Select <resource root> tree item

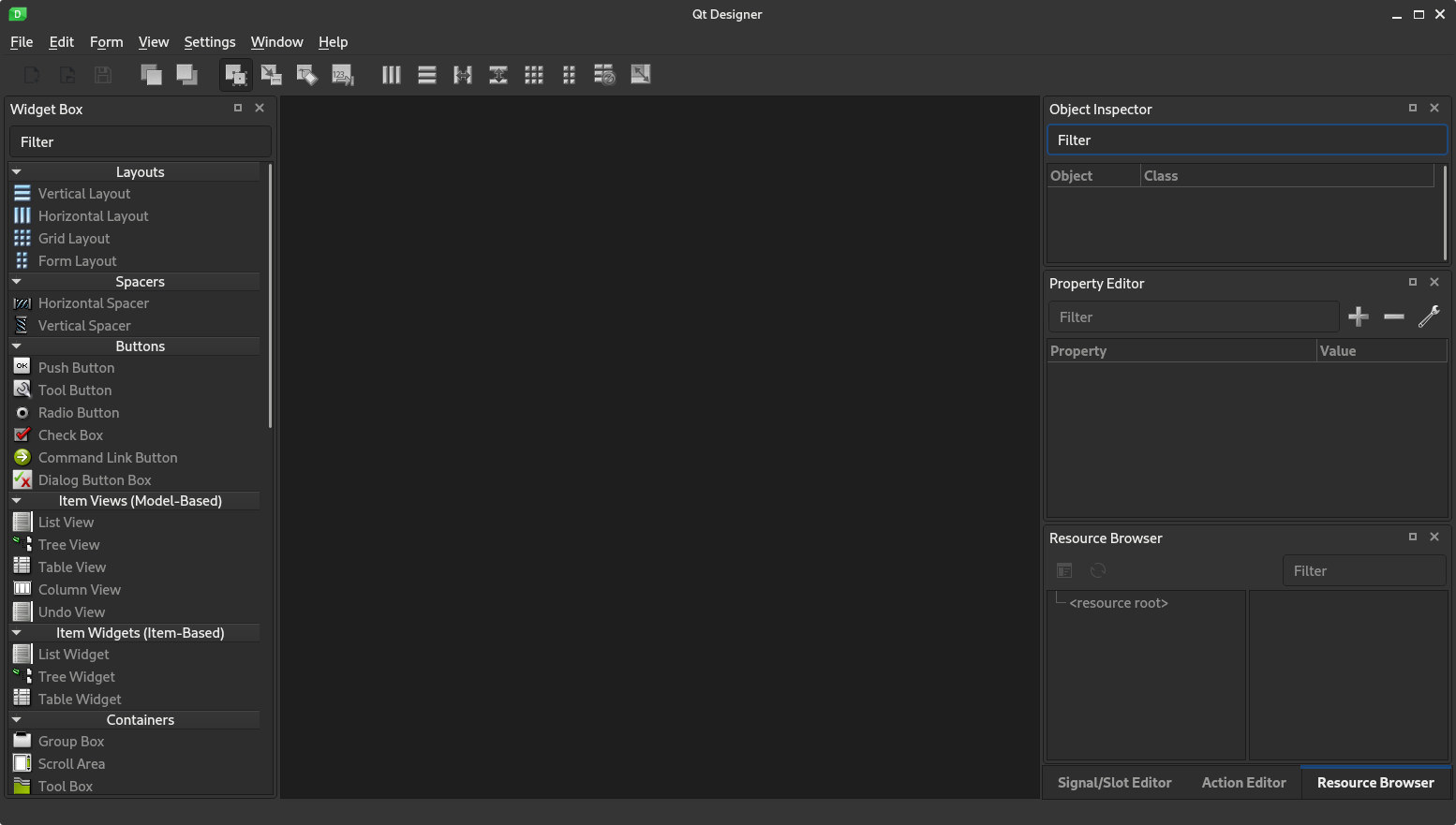click(1119, 603)
